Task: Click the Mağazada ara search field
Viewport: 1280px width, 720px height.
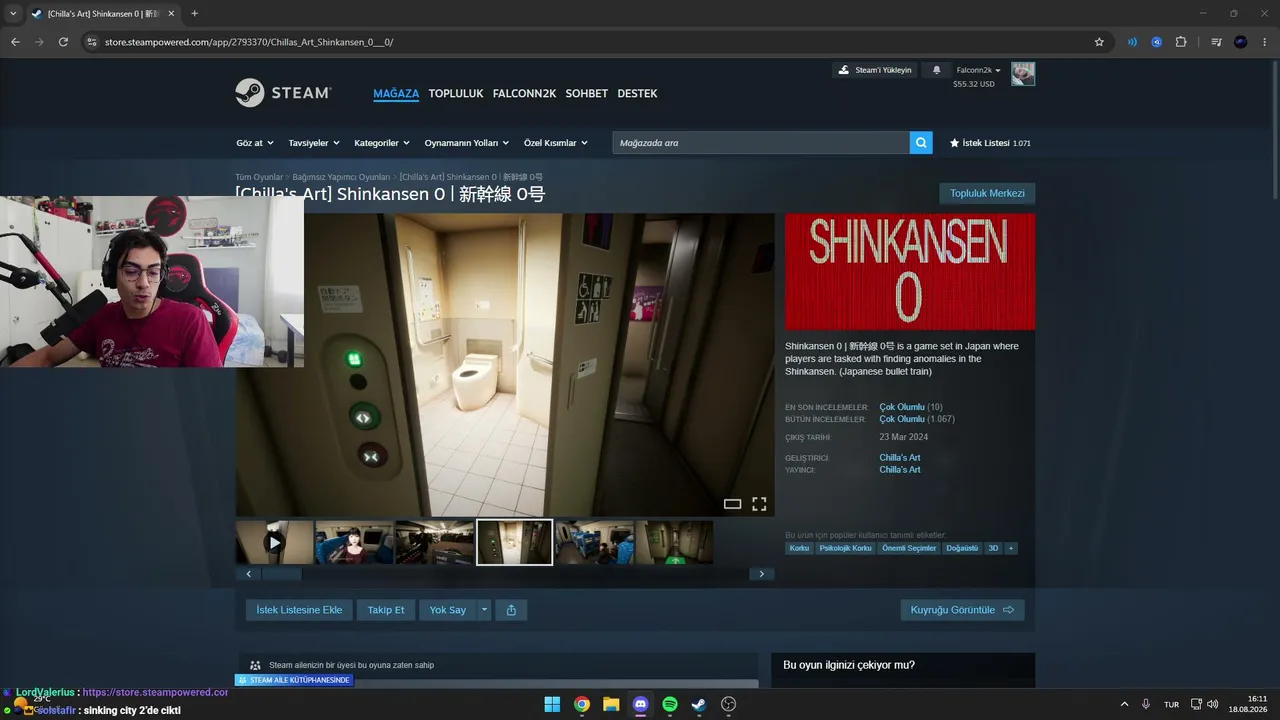Action: pos(761,143)
